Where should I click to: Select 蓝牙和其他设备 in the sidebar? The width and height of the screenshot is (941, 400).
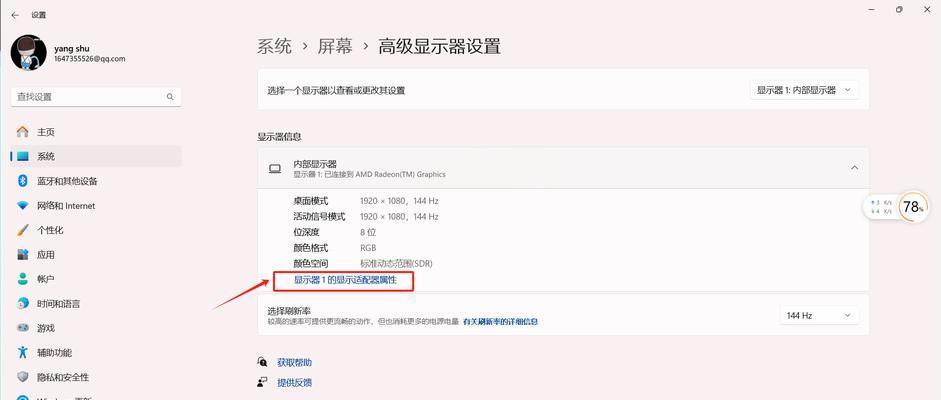point(96,181)
